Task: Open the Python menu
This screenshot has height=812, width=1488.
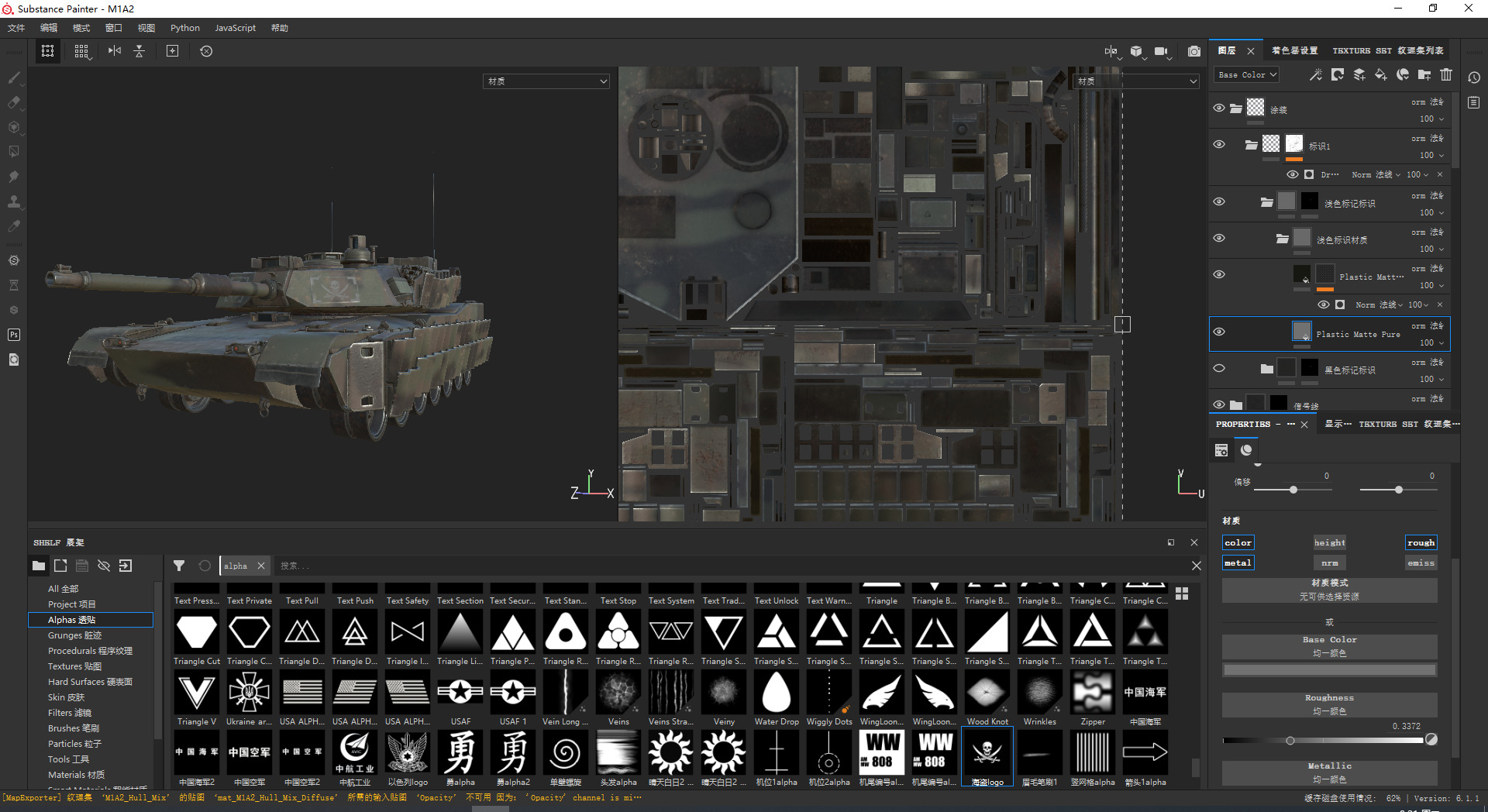Action: tap(185, 28)
